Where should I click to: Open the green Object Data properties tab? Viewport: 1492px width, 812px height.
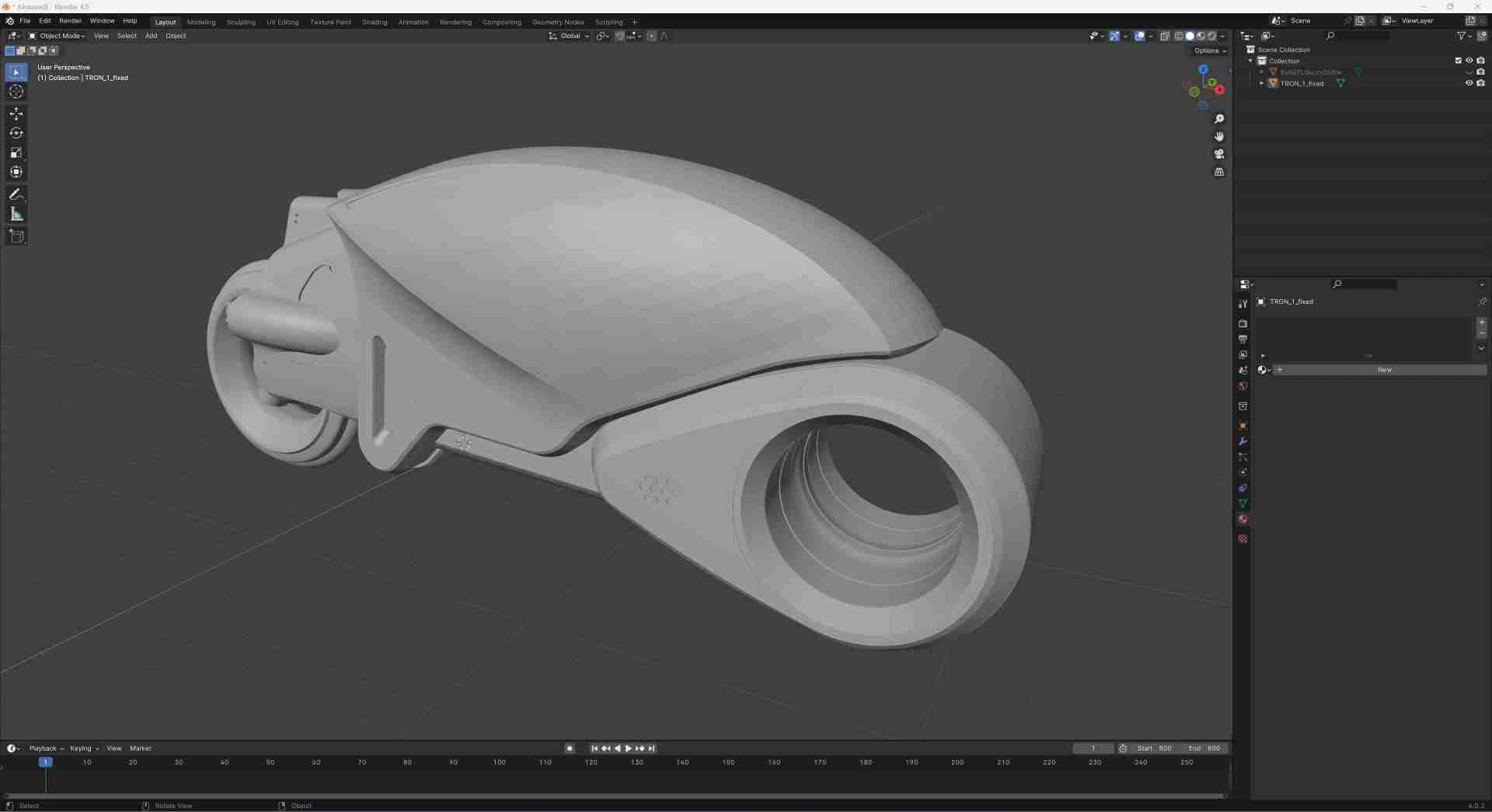(1243, 504)
